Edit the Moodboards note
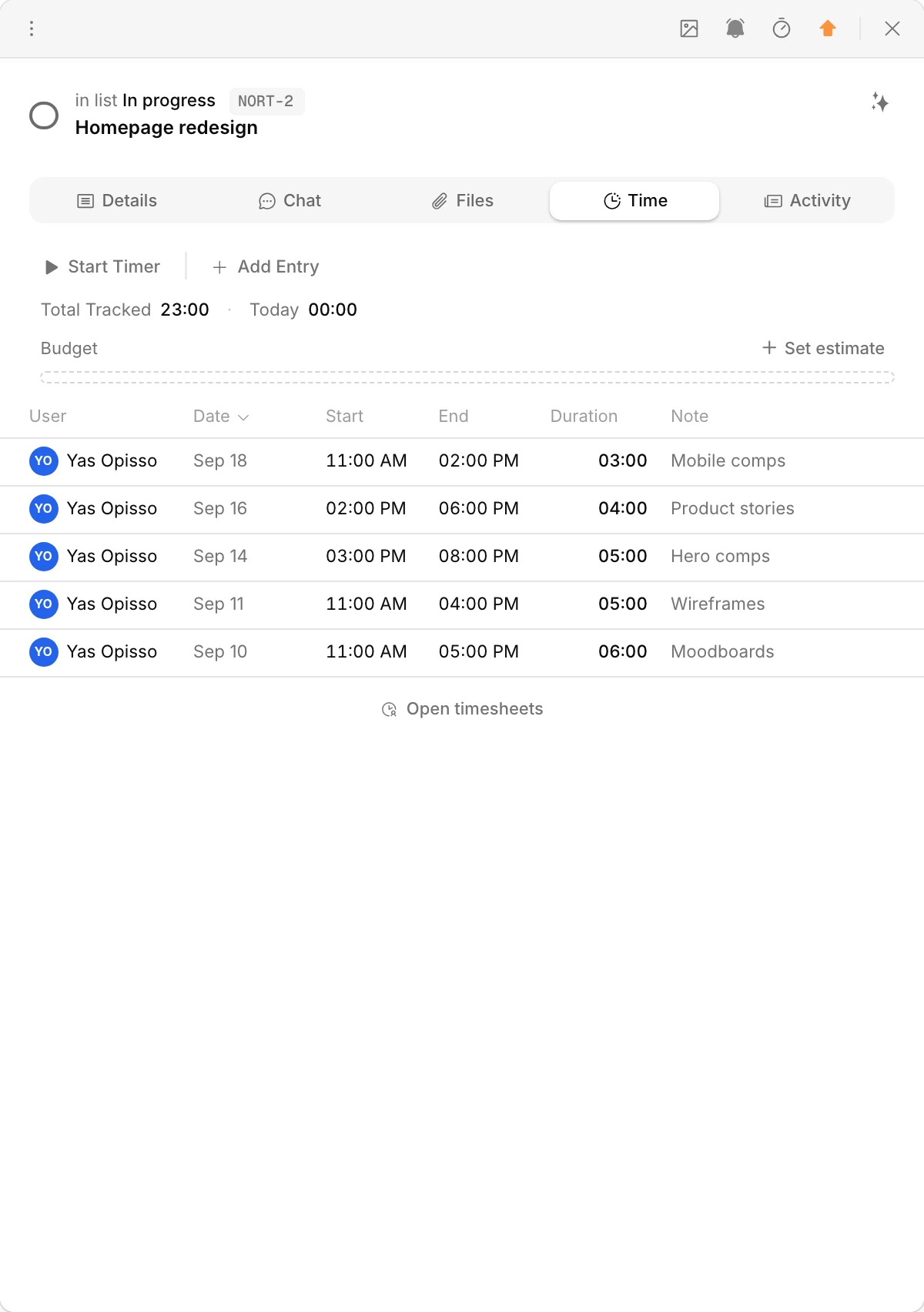The height and width of the screenshot is (1312, 924). pos(722,651)
